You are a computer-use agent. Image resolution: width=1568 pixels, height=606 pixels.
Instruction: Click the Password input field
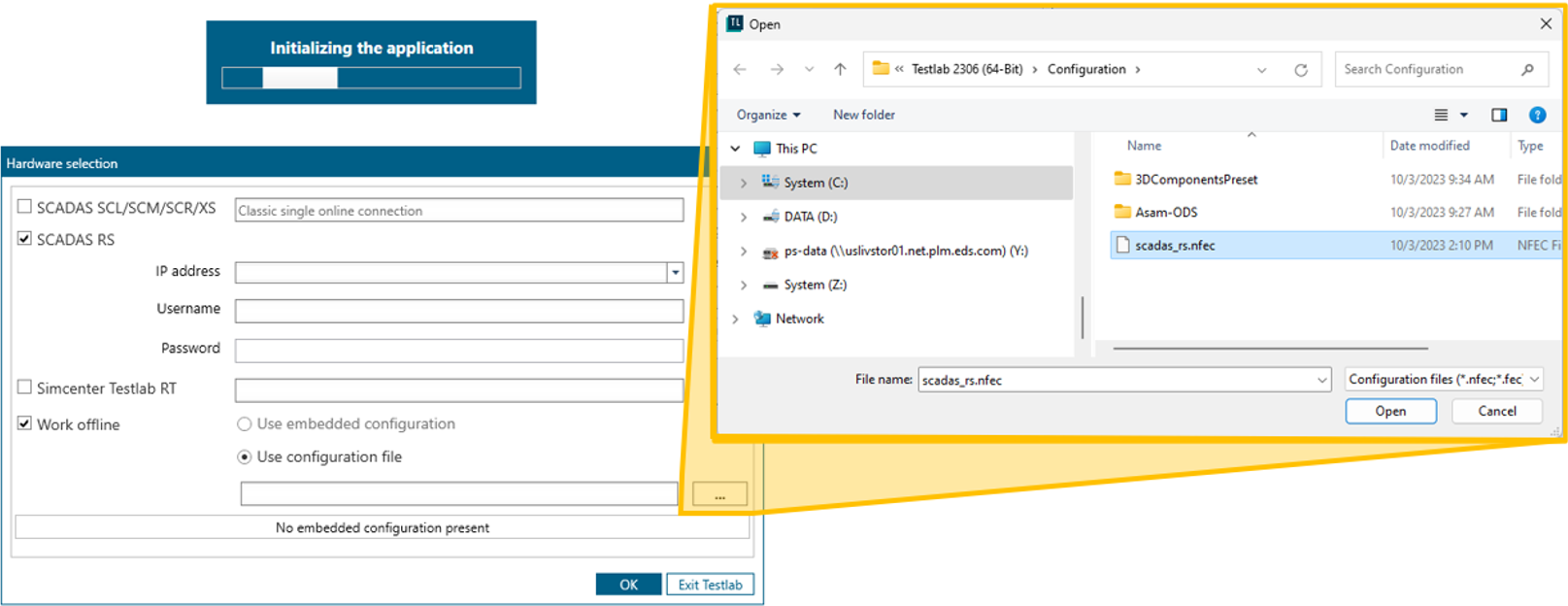tap(458, 351)
